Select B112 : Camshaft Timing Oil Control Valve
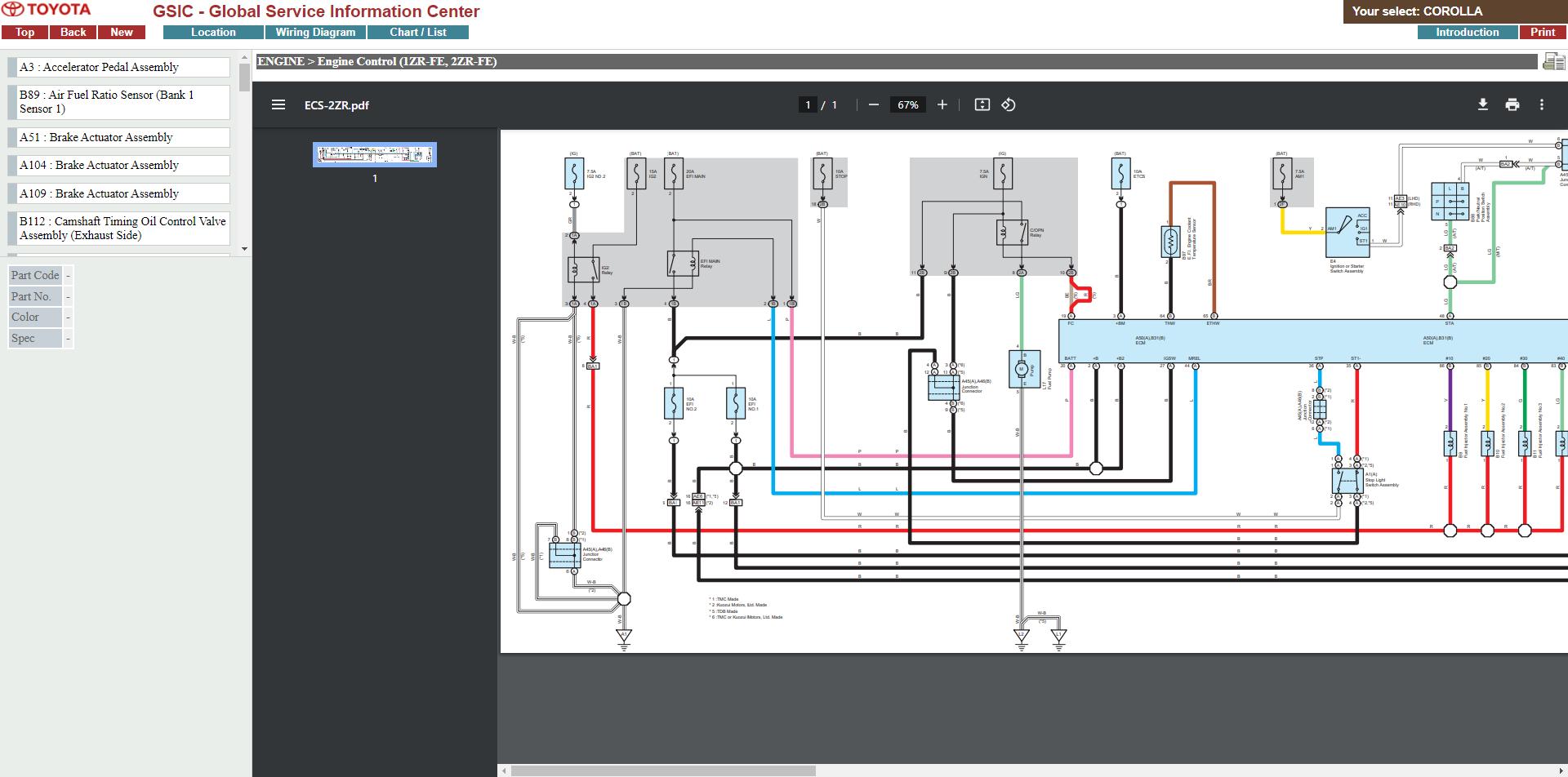Image resolution: width=1568 pixels, height=777 pixels. [x=118, y=229]
